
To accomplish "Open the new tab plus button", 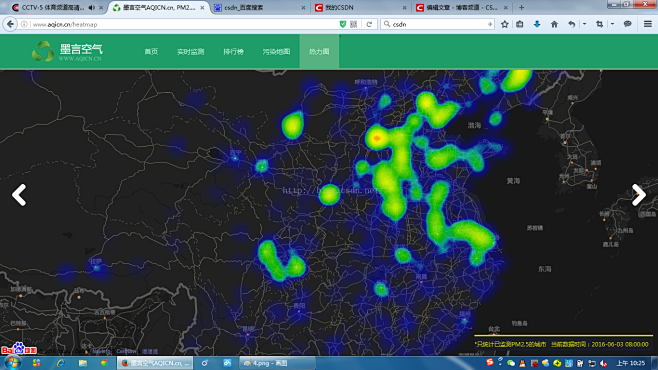I will pyautogui.click(x=521, y=8).
